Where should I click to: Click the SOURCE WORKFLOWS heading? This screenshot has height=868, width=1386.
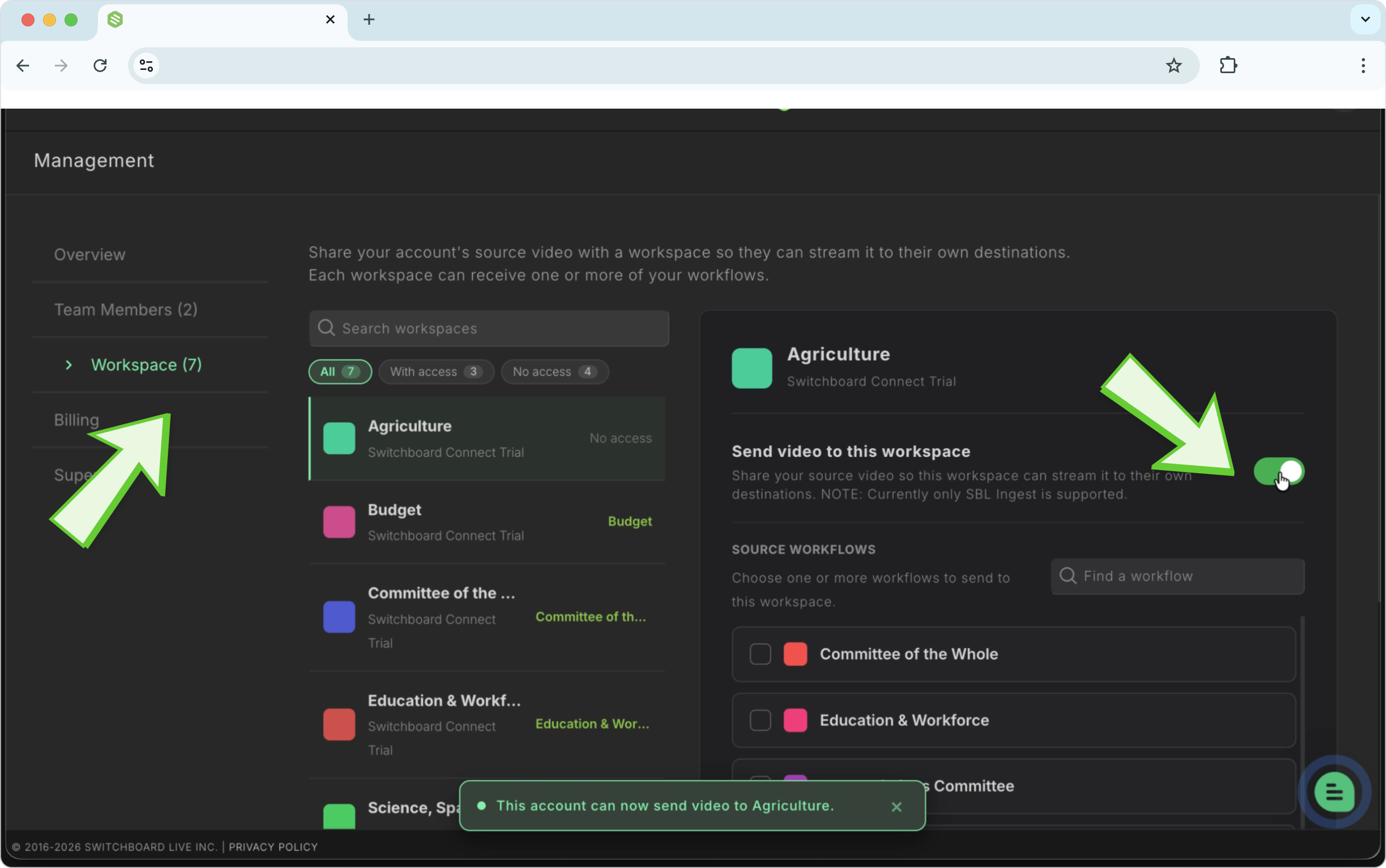click(x=803, y=550)
